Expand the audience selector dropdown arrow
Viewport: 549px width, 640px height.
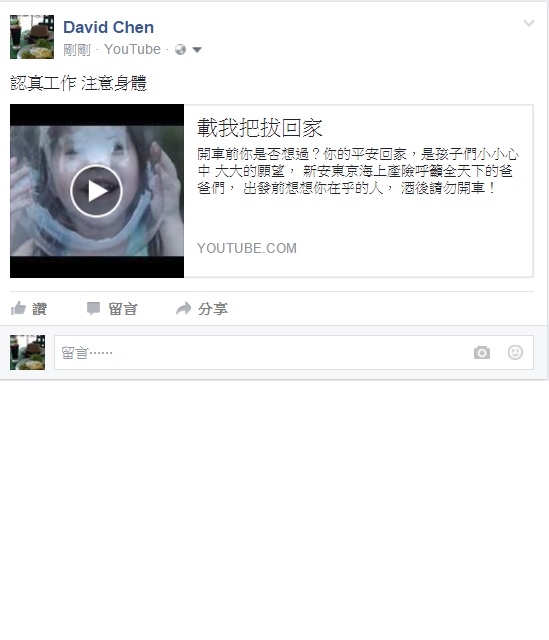point(197,50)
